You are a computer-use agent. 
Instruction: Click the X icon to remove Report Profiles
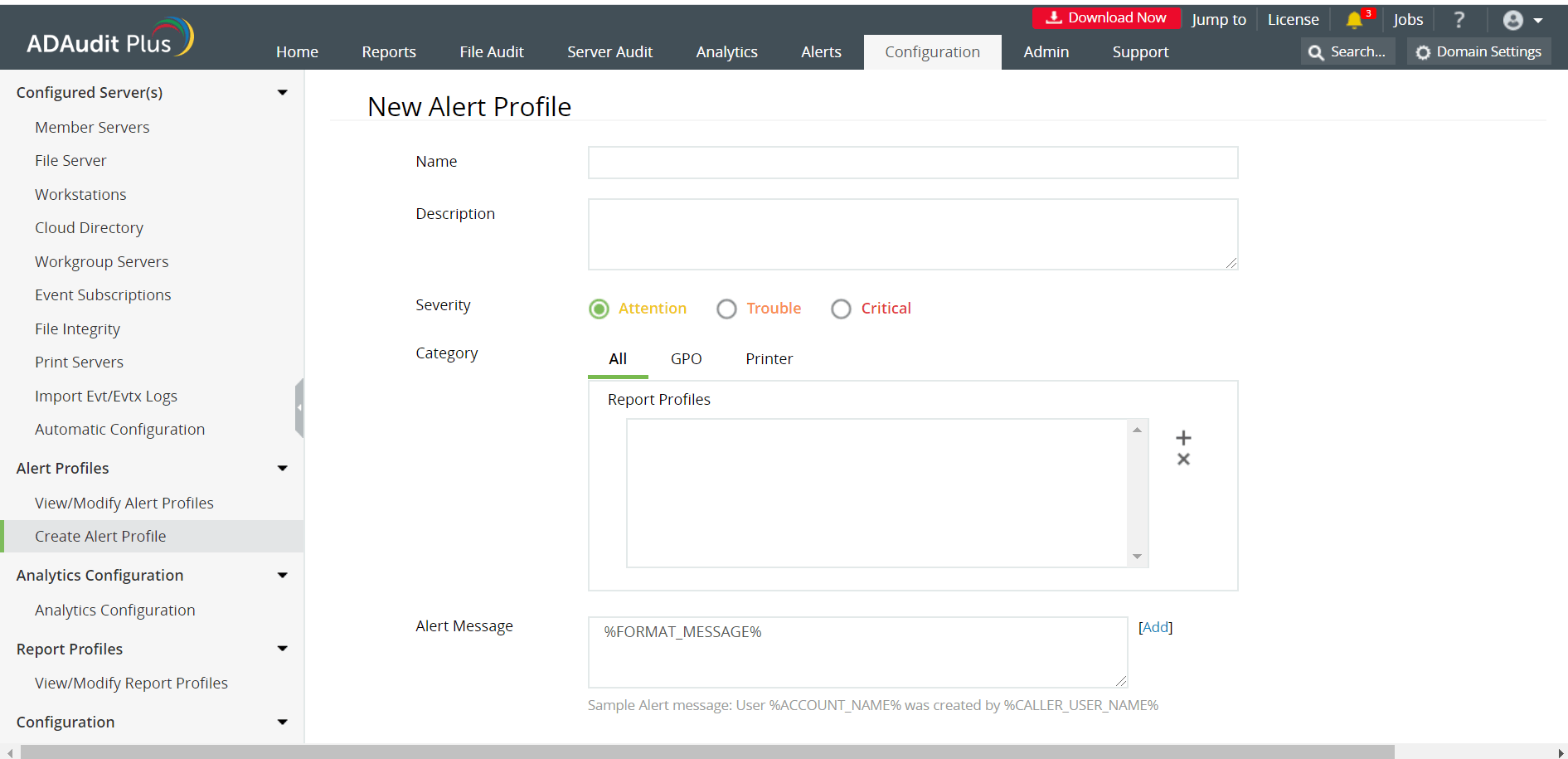click(x=1183, y=459)
